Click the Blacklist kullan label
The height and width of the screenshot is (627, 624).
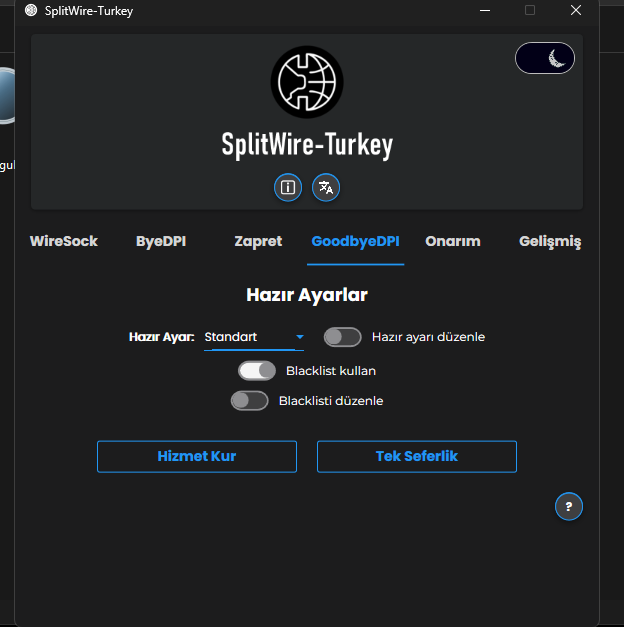(x=331, y=371)
